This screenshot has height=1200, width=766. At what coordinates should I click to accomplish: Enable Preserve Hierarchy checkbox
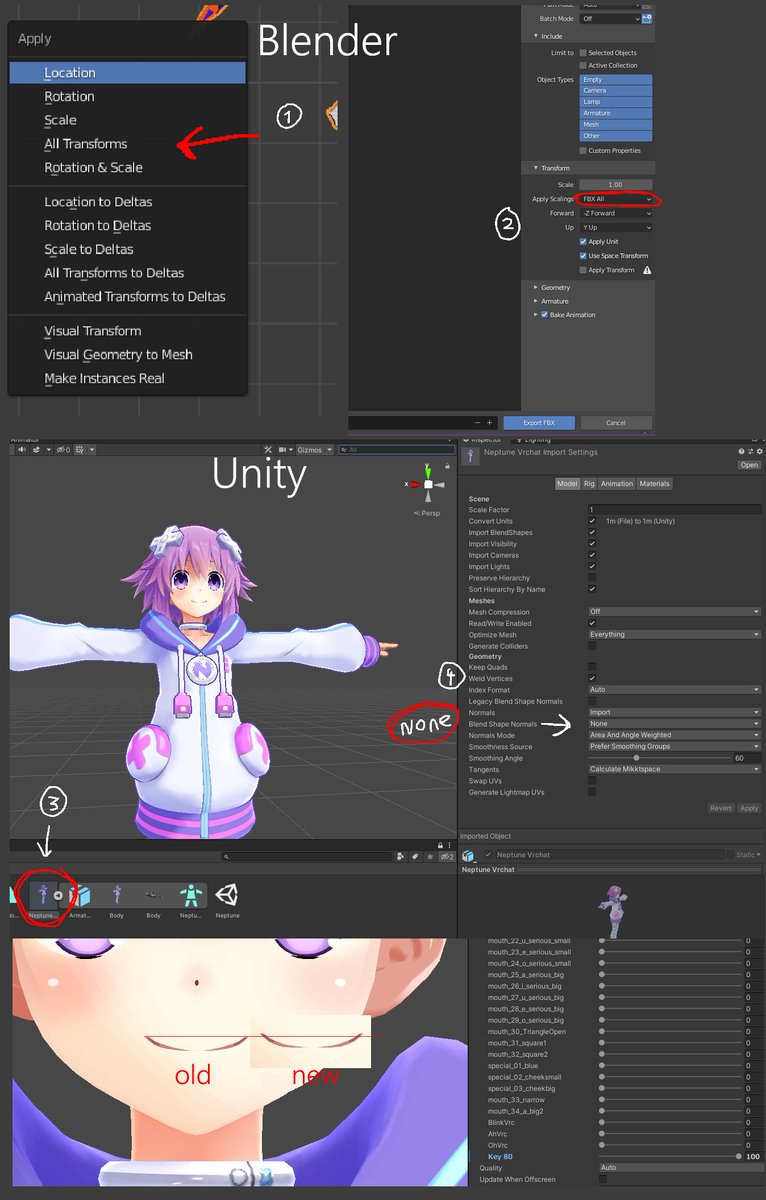coord(592,578)
